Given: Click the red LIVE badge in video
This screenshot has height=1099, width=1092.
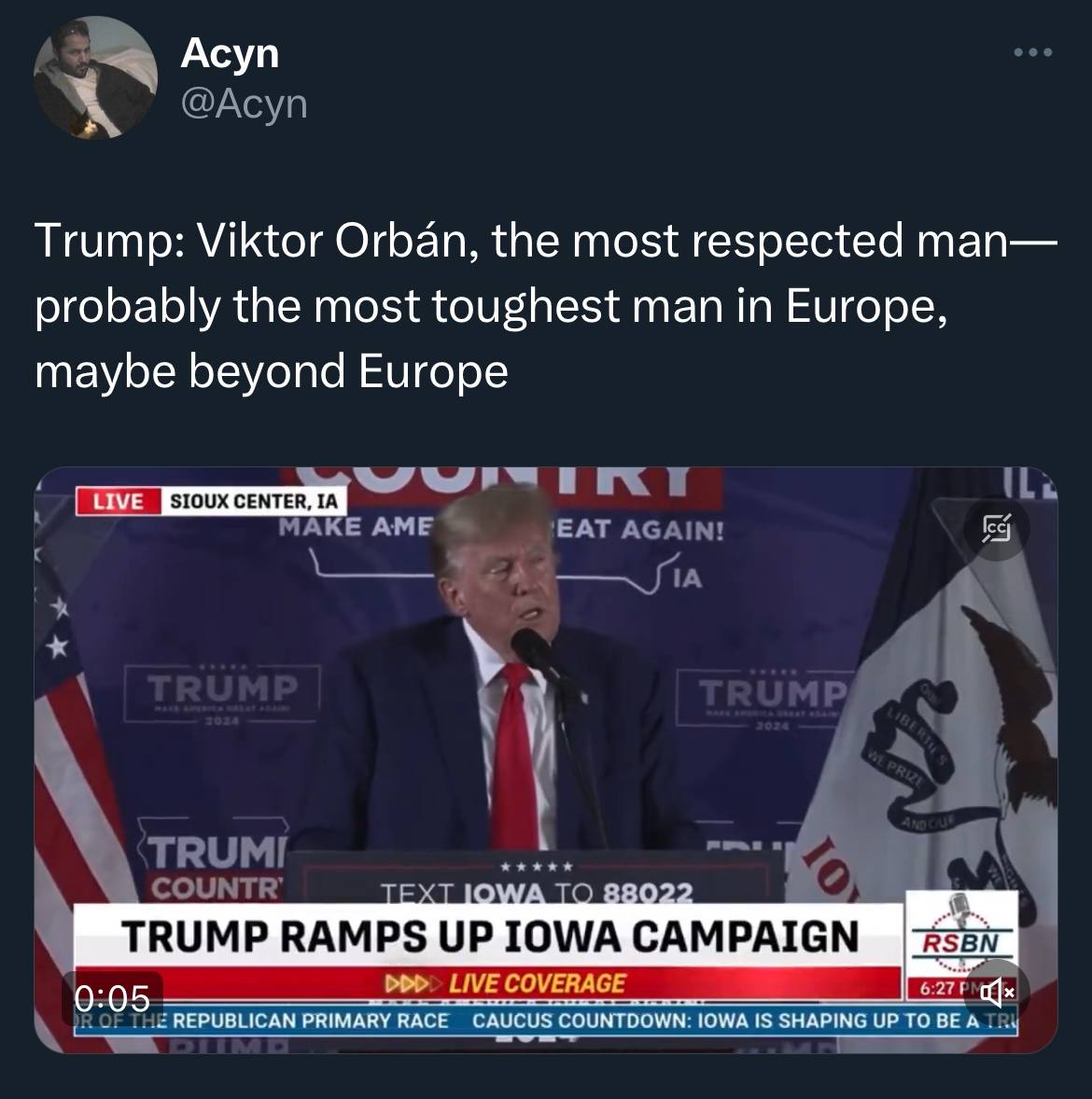Looking at the screenshot, I should [119, 501].
